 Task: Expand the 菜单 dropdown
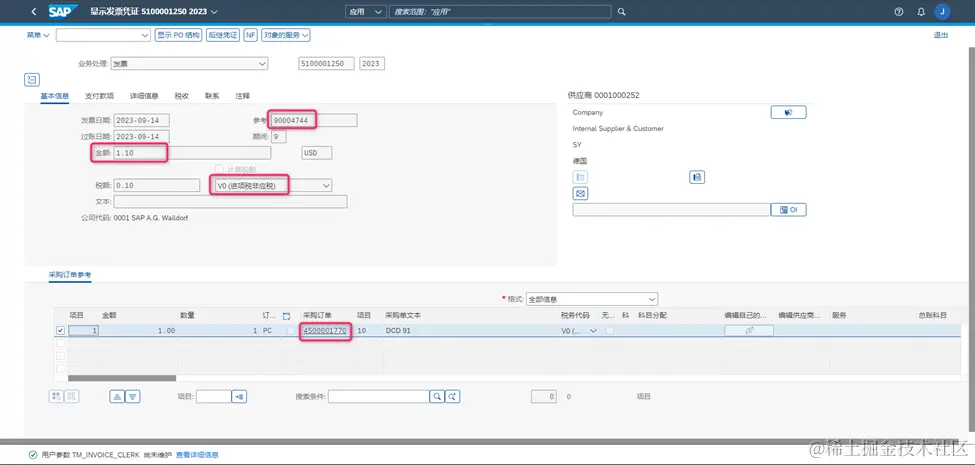38,35
